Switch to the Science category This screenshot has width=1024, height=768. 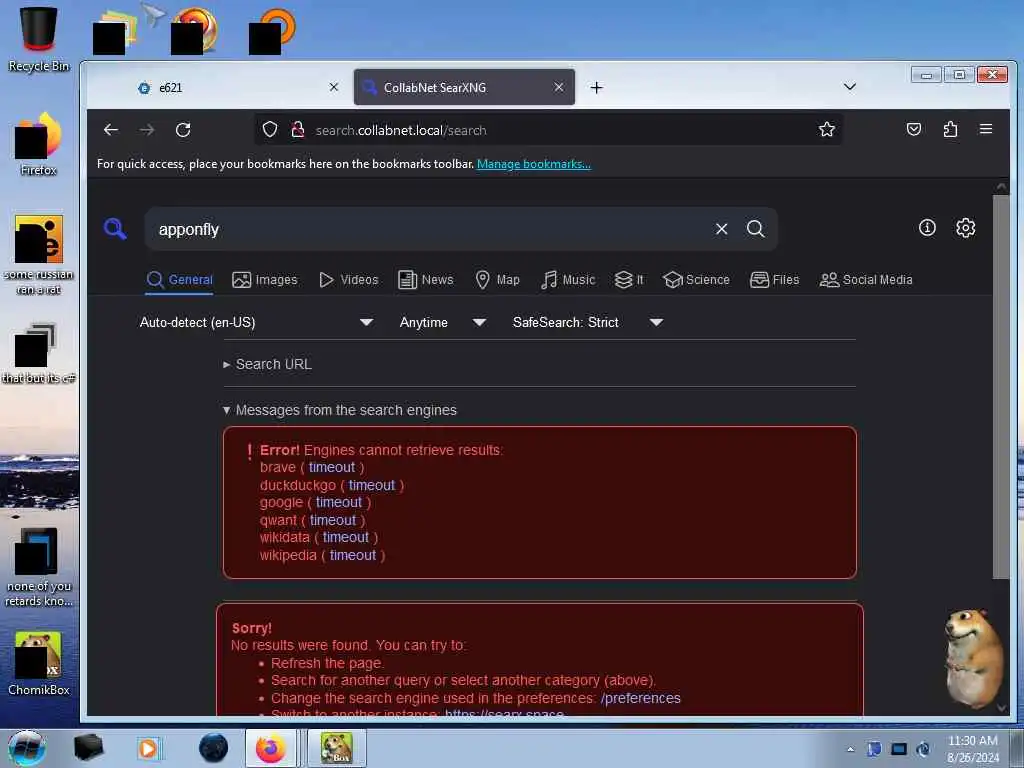pos(696,280)
